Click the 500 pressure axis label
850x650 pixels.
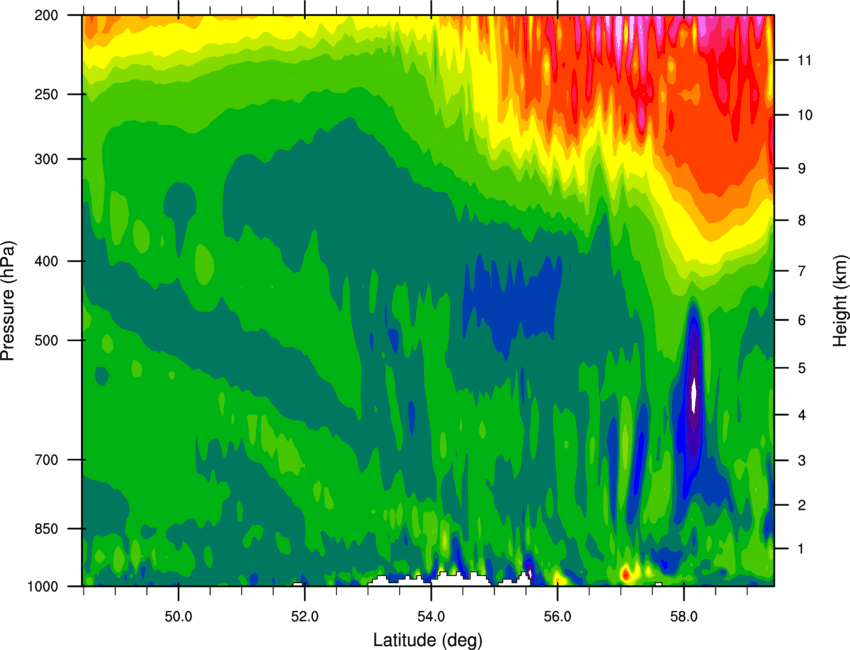point(46,340)
